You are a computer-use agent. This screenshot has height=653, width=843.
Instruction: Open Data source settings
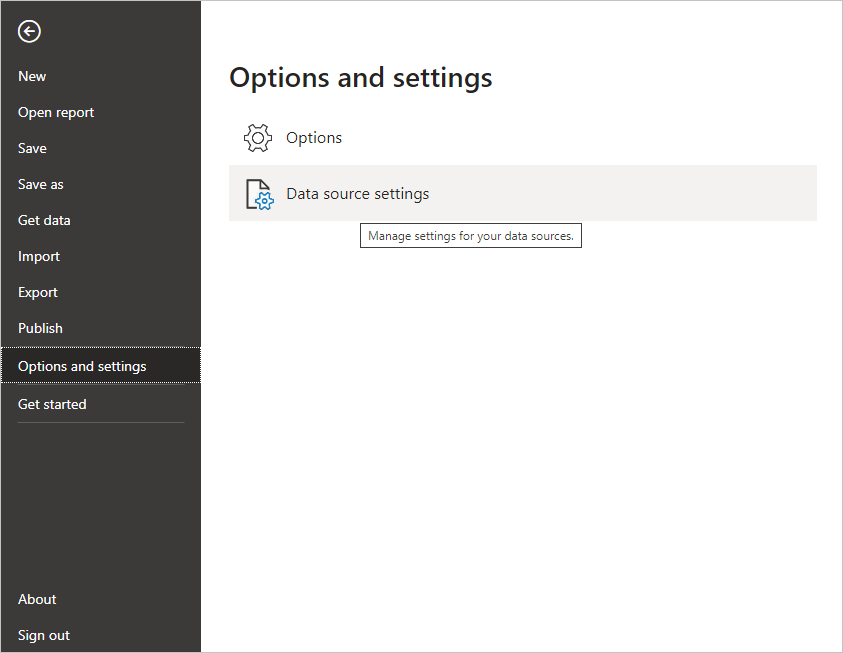tap(357, 193)
